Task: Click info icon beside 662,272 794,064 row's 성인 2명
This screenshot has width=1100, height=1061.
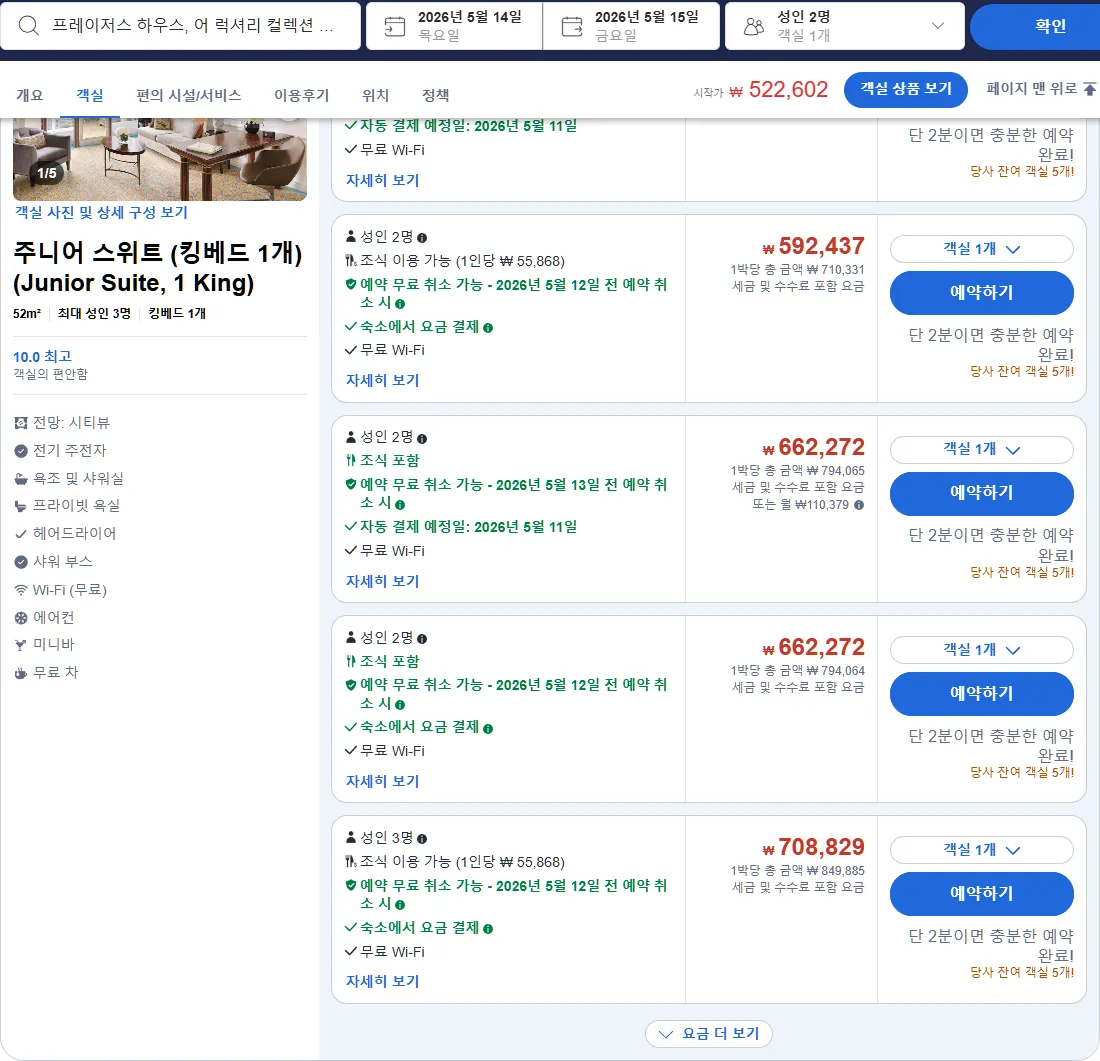Action: coord(422,639)
